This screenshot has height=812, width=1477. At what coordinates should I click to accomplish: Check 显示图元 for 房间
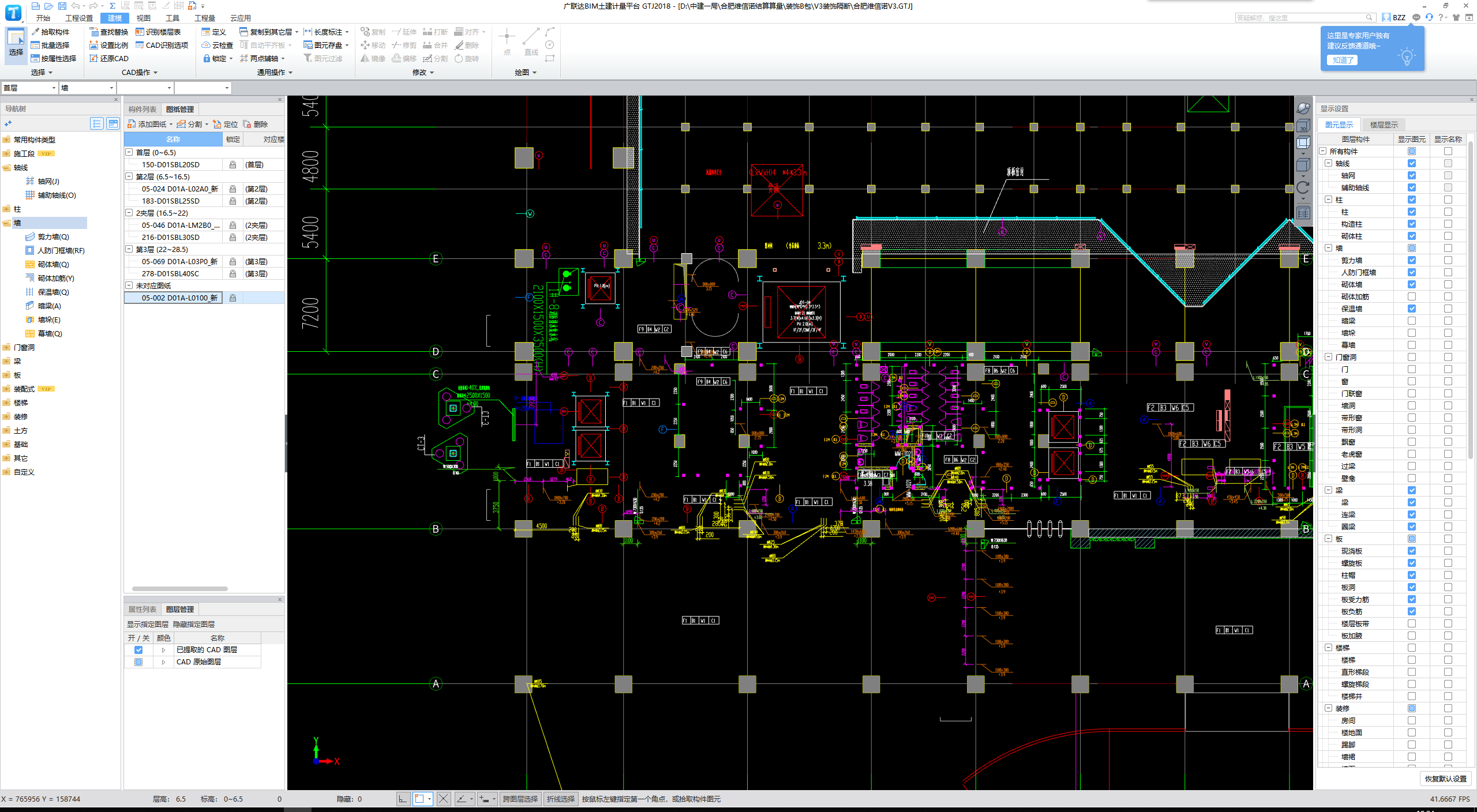[x=1412, y=720]
